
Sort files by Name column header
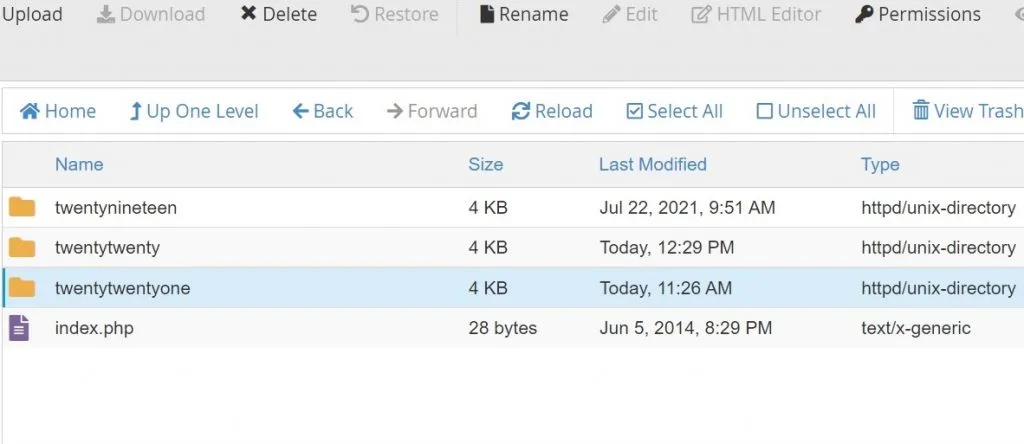pos(79,164)
